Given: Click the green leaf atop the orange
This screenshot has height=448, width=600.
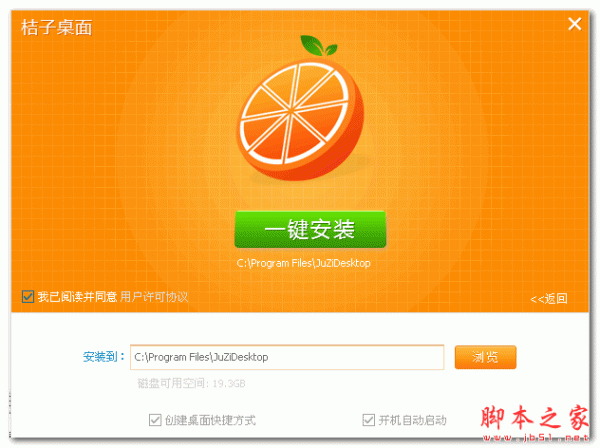Looking at the screenshot, I should 318,46.
